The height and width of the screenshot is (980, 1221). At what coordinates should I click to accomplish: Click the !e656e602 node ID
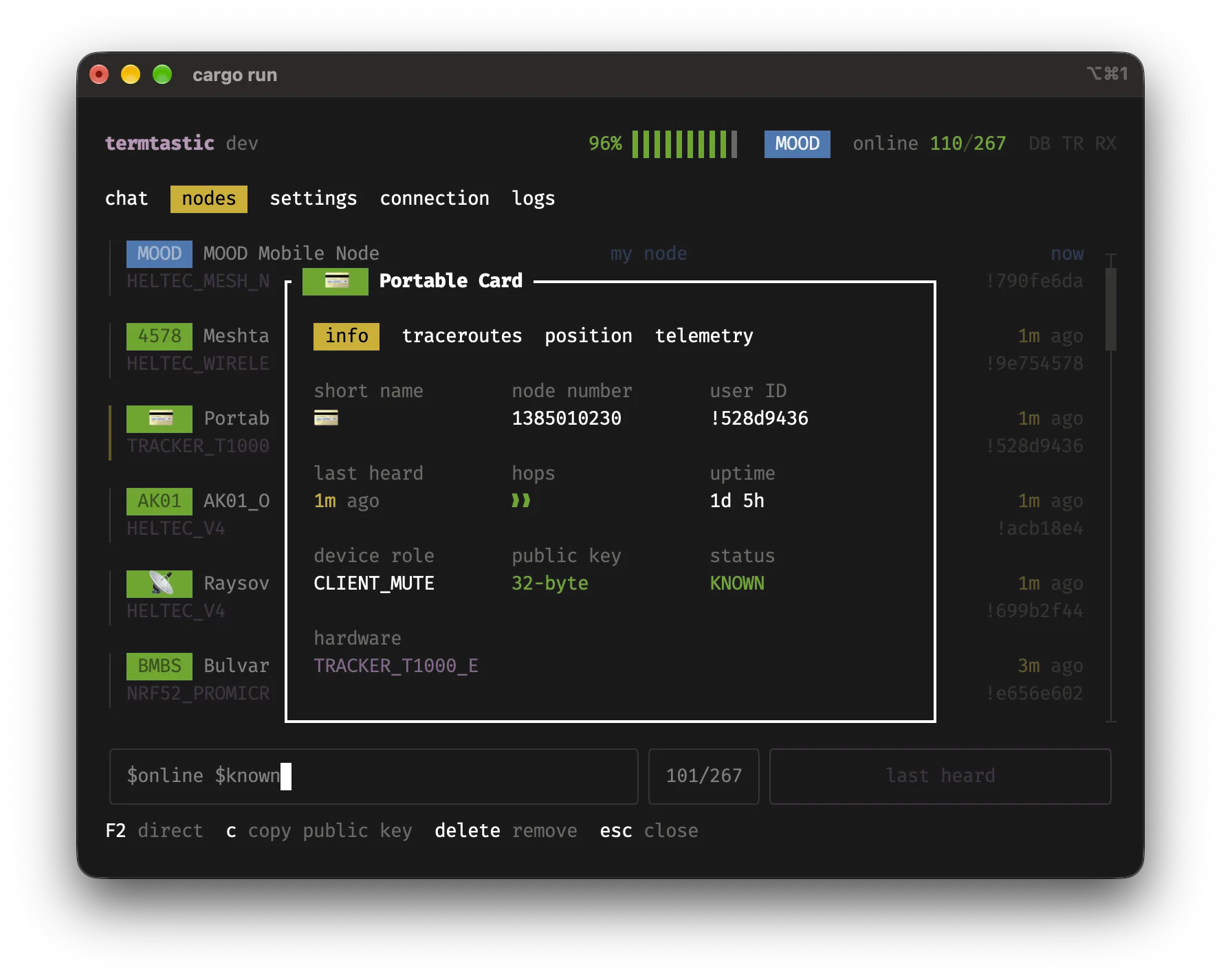(x=1034, y=693)
